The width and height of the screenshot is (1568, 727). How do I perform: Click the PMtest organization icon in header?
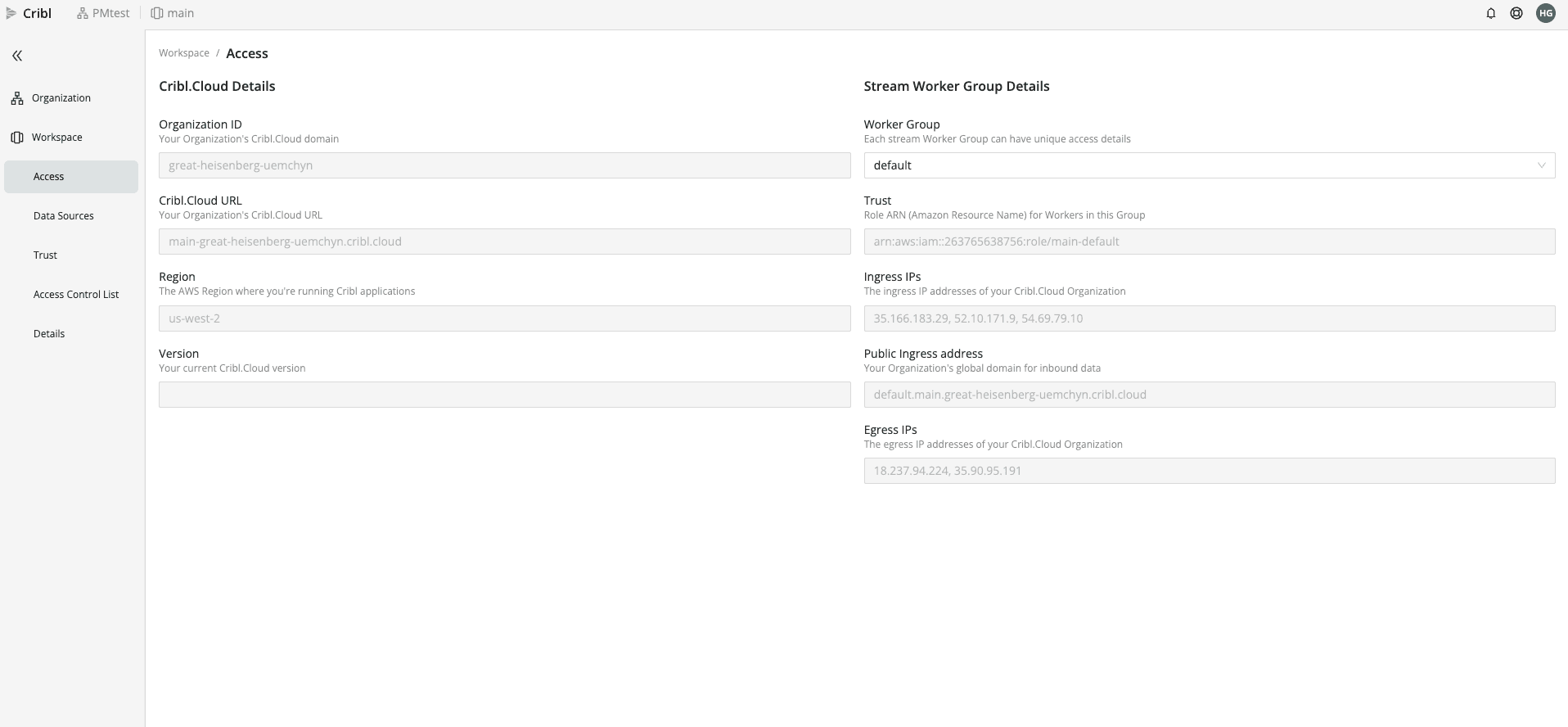pyautogui.click(x=83, y=13)
